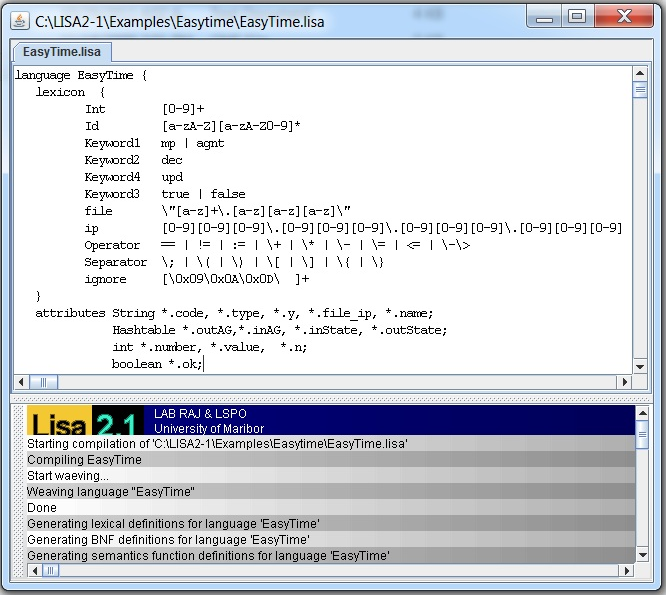Click the 'upd' keyword definition

(172, 178)
